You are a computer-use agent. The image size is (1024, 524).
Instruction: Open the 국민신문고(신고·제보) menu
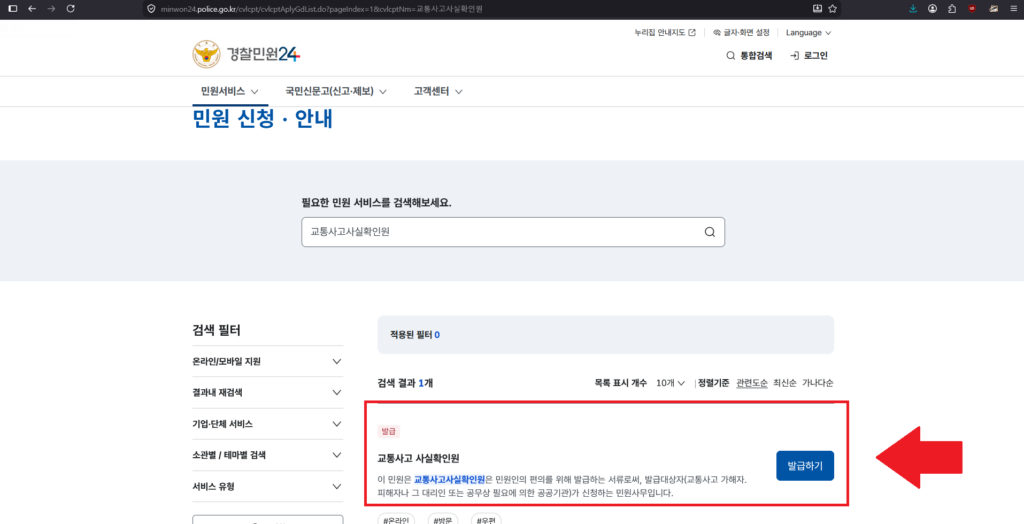point(336,91)
